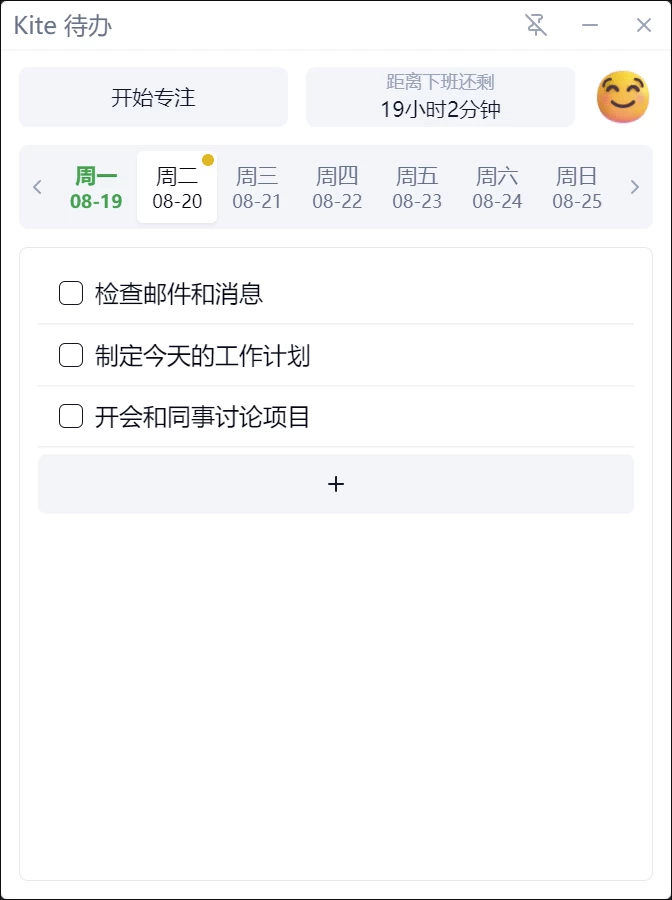Click the smiley emoji face icon
Viewport: 672px width, 900px height.
(622, 96)
